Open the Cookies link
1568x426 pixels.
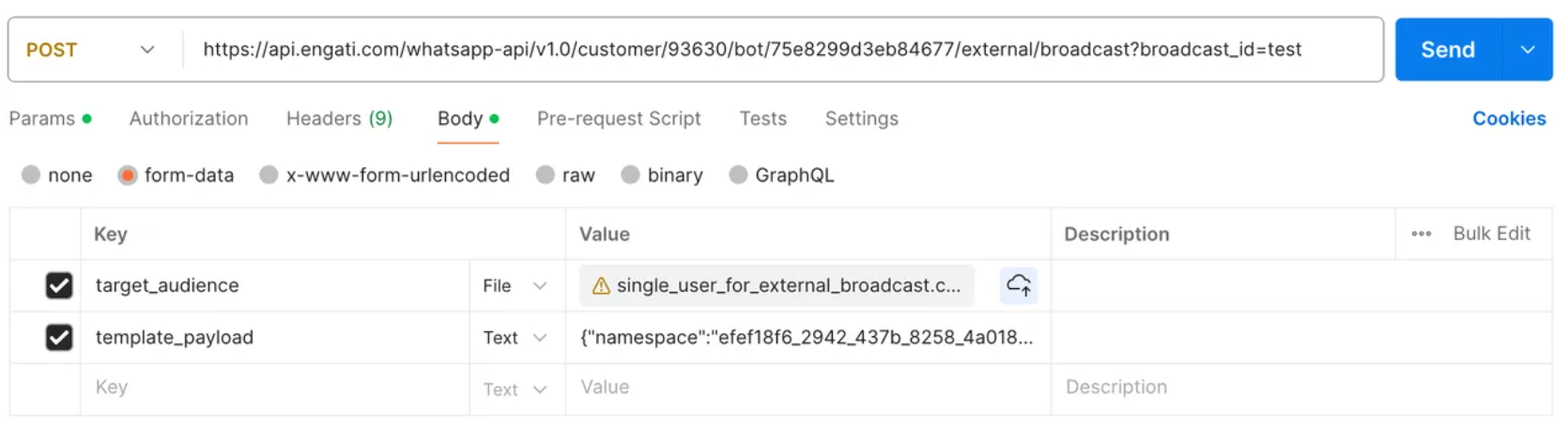(1508, 119)
